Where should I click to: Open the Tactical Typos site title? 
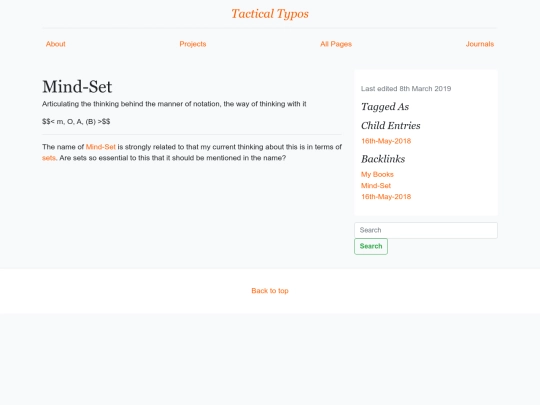pos(270,14)
